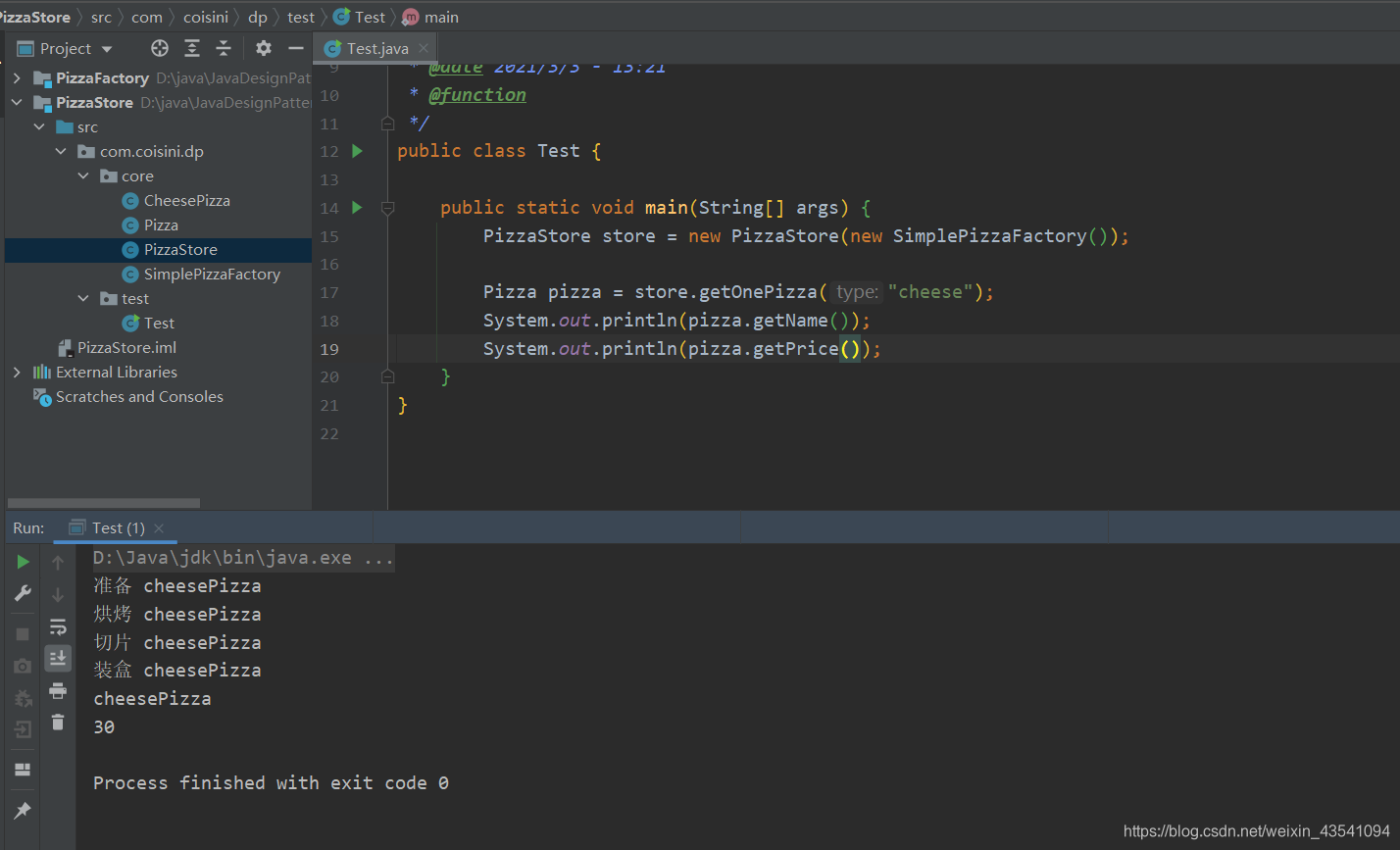Click the bug icon in Run panel sidebar
1400x850 pixels.
tap(23, 698)
